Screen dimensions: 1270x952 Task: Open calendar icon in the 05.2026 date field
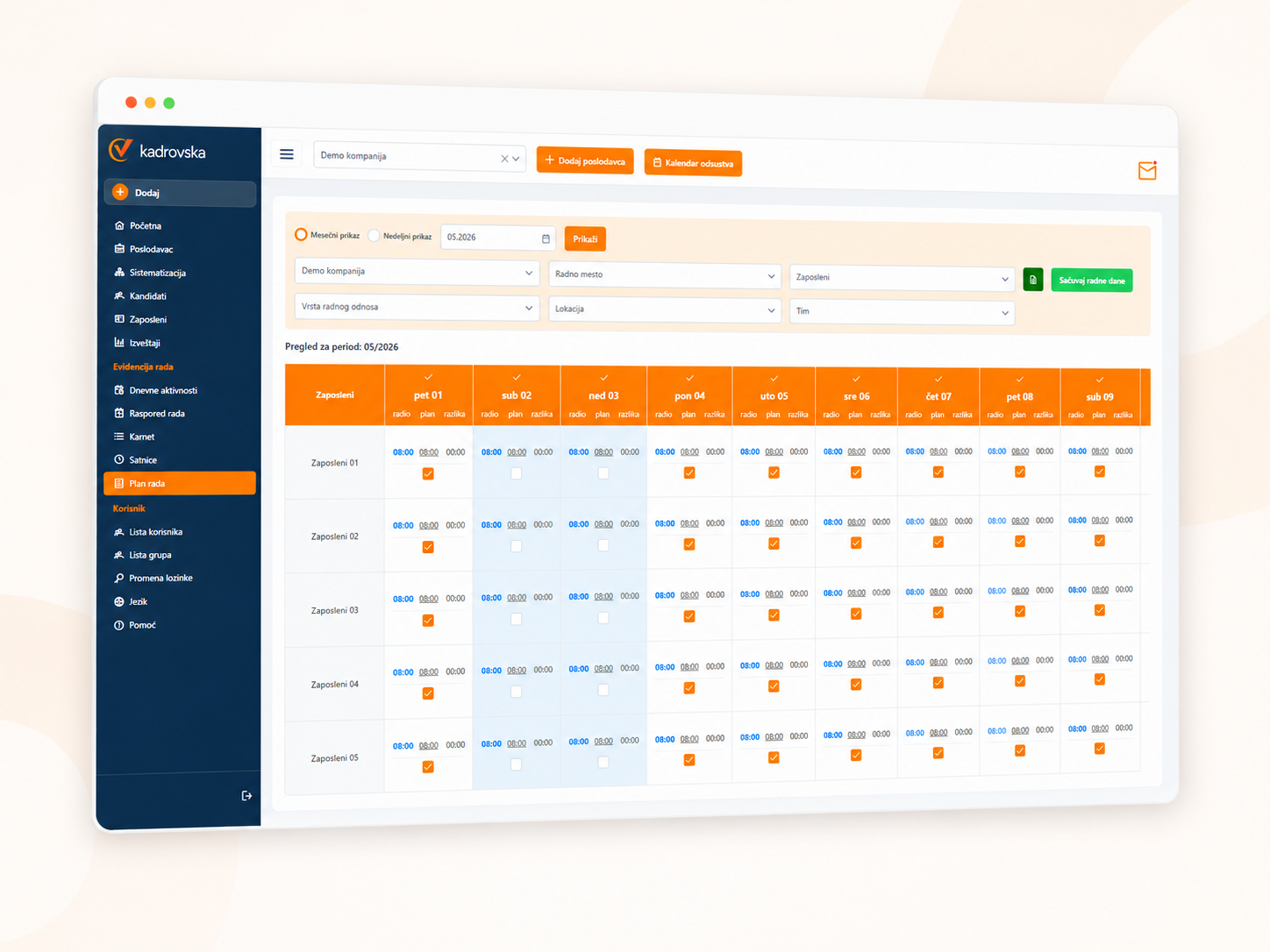[x=546, y=238]
